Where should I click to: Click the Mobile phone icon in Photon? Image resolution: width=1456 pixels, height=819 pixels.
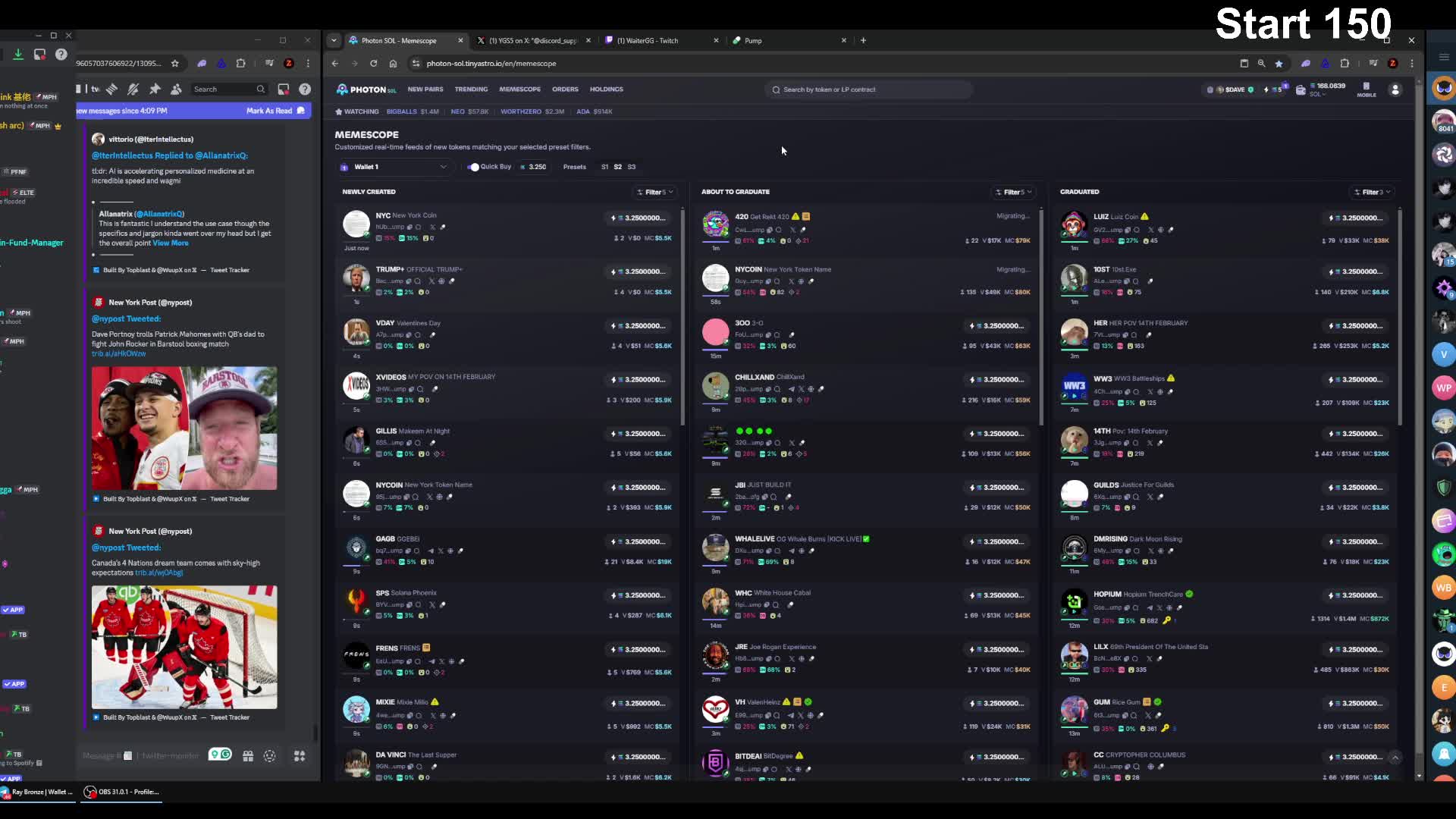coord(1367,89)
